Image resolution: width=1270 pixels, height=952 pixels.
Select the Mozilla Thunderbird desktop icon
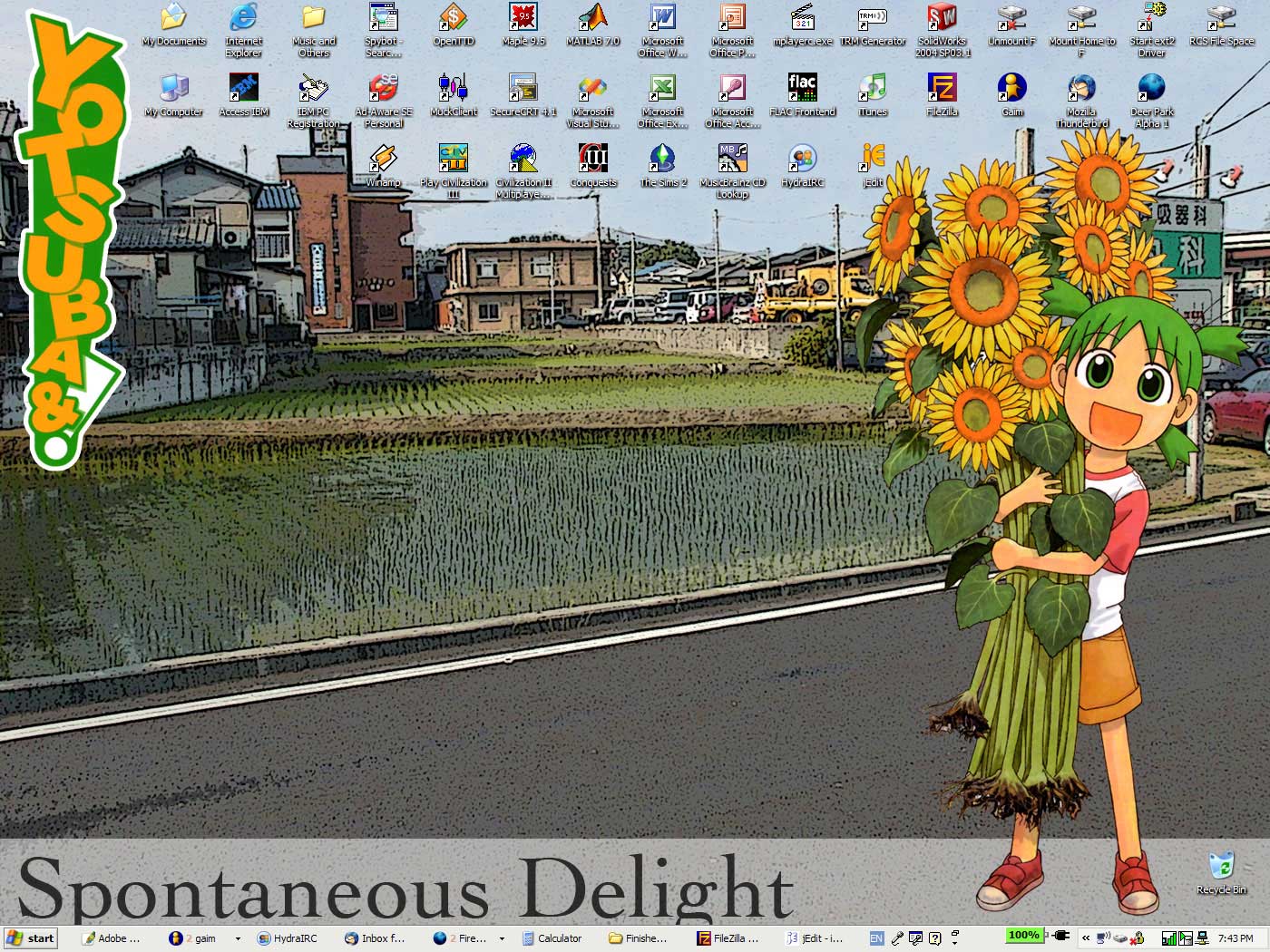[x=1082, y=101]
